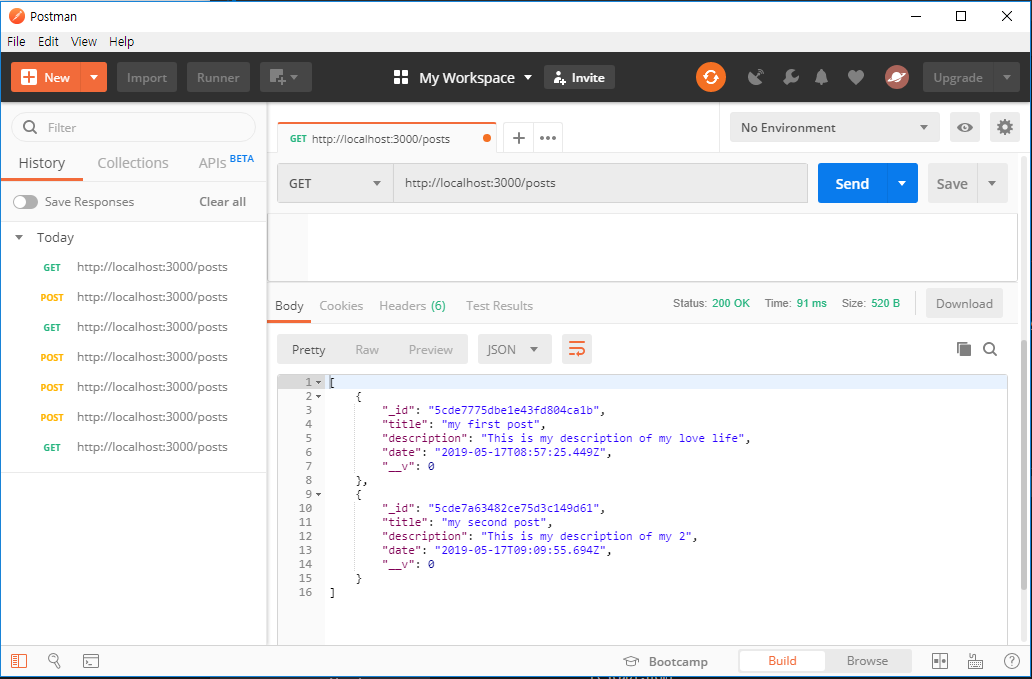Viewport: 1032px width, 679px height.
Task: Open the GET method dropdown
Action: click(x=336, y=183)
